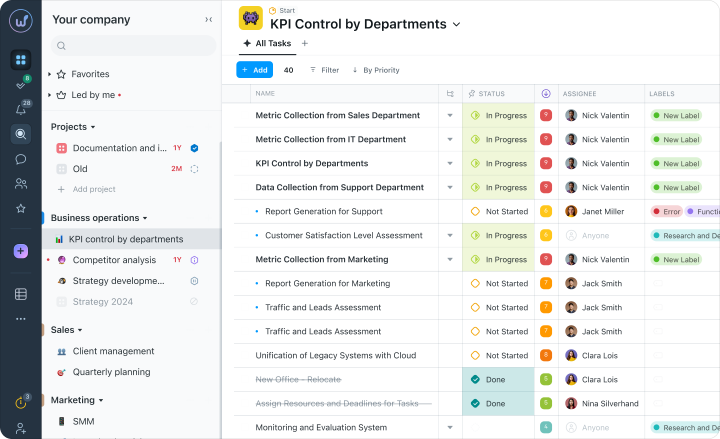Open notifications bell with 28 badge
This screenshot has width=720, height=439.
[21, 109]
